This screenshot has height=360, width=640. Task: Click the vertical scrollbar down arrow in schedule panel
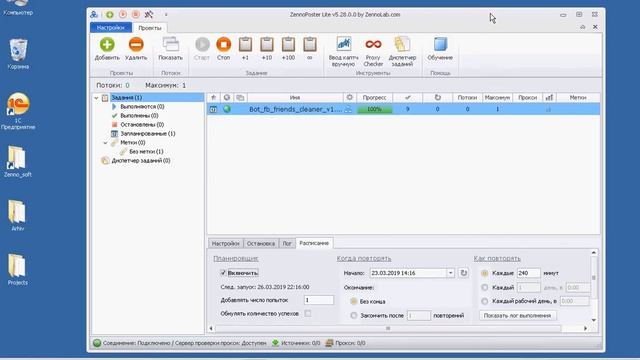tap(594, 320)
